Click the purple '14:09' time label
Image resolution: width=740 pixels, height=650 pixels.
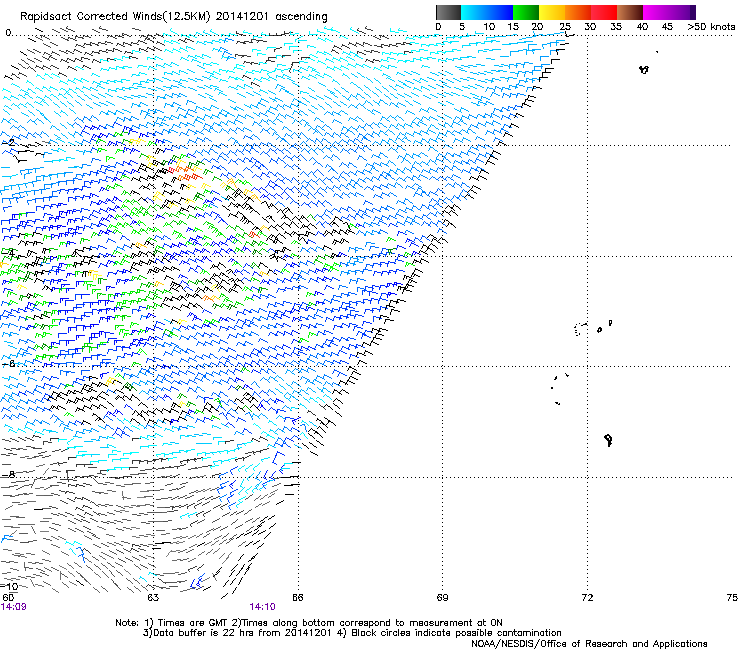[14, 607]
